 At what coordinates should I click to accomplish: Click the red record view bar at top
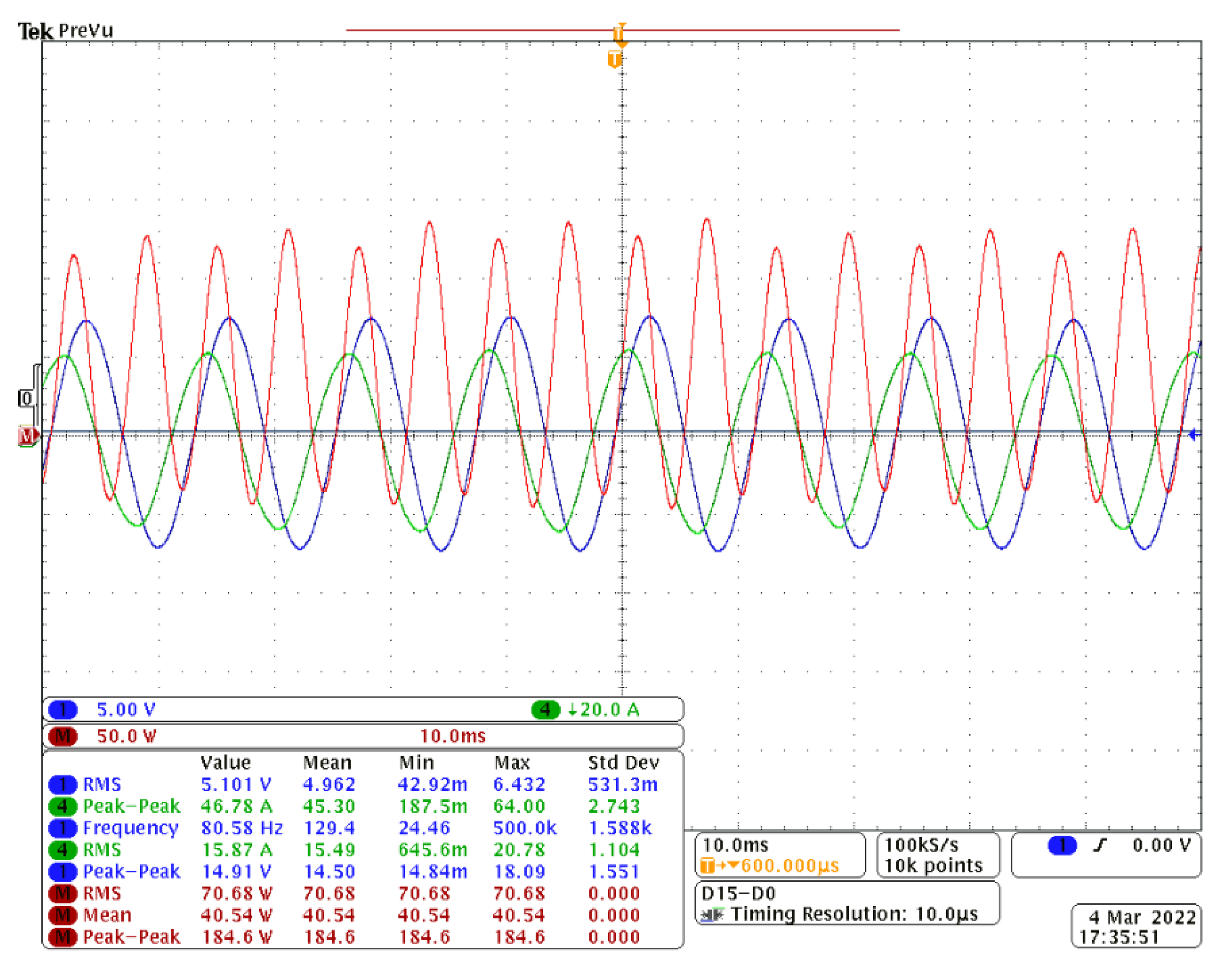click(483, 30)
